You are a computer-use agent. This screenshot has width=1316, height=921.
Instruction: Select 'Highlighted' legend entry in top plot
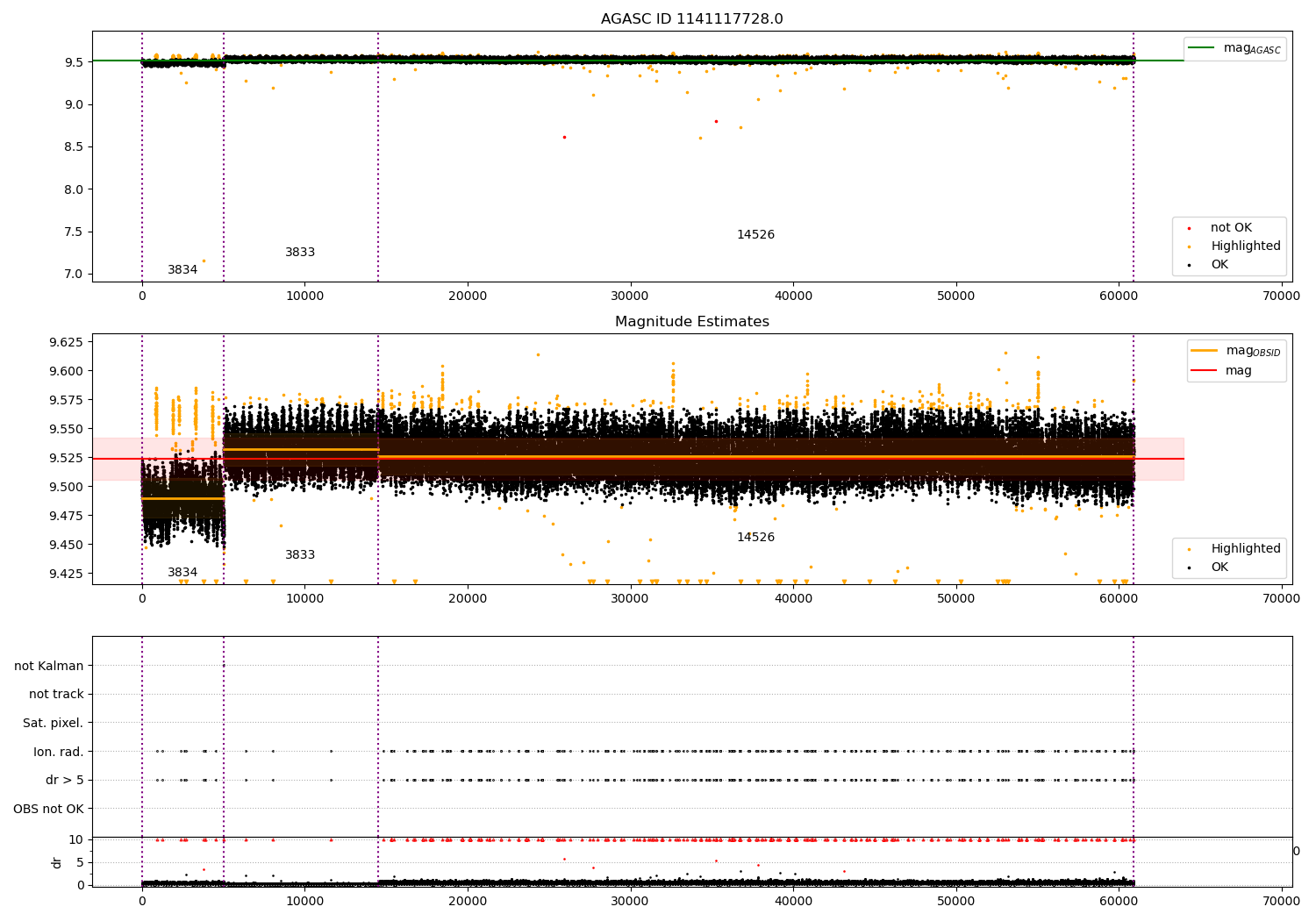click(1246, 246)
